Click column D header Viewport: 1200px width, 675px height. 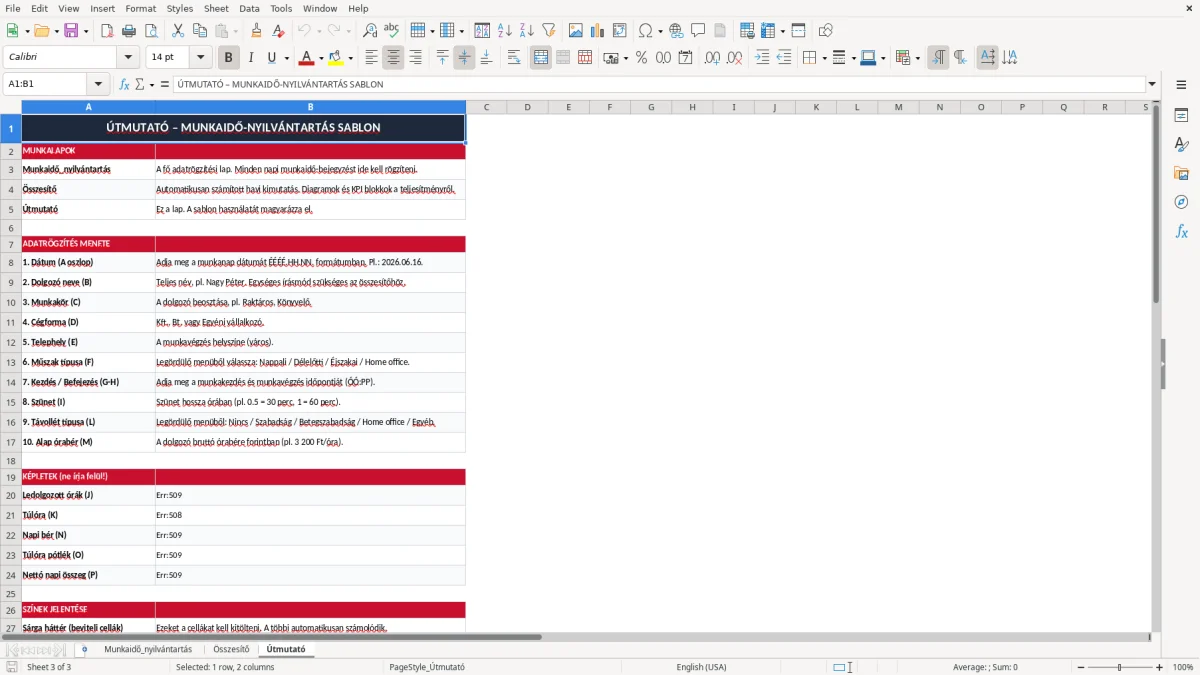click(x=527, y=107)
